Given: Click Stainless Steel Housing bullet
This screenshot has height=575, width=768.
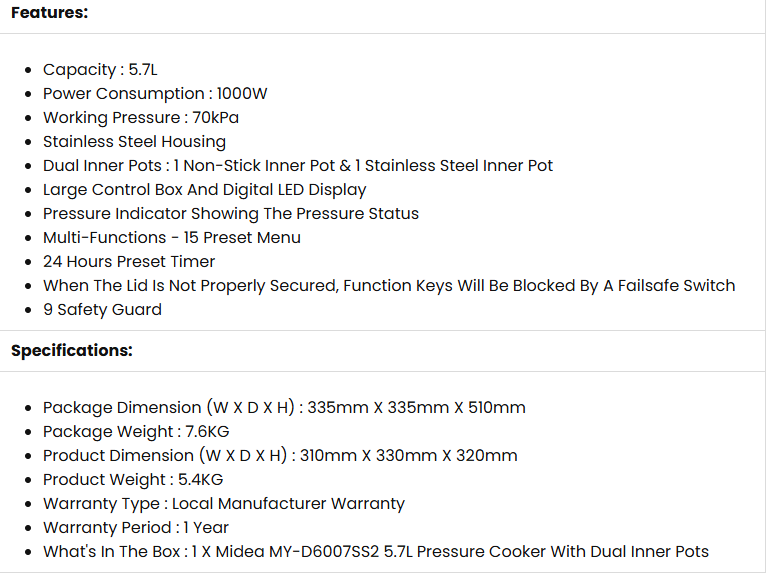Looking at the screenshot, I should tap(134, 142).
